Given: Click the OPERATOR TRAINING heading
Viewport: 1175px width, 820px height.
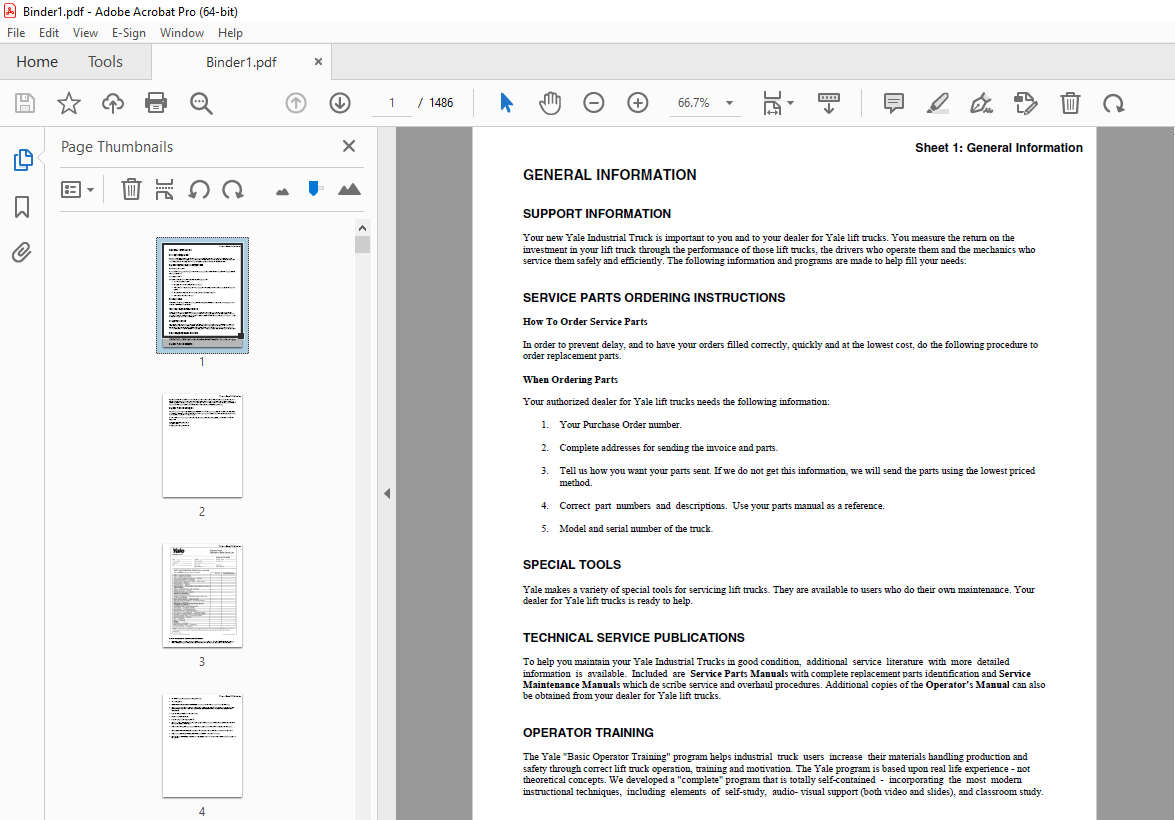Looking at the screenshot, I should click(x=588, y=732).
